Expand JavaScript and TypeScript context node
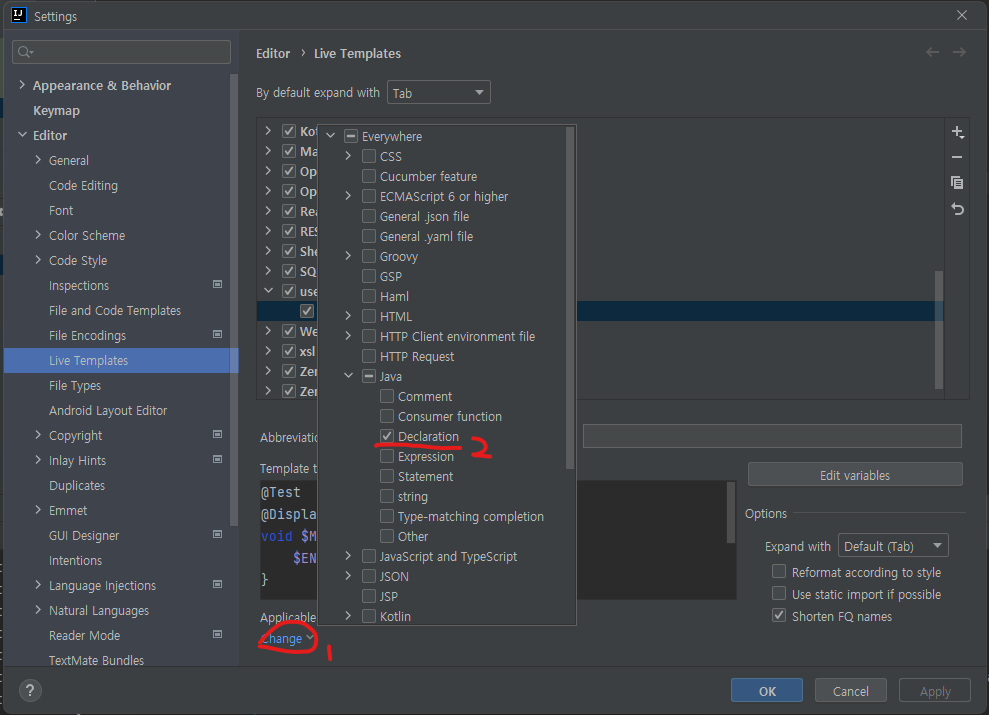989x715 pixels. tap(348, 556)
